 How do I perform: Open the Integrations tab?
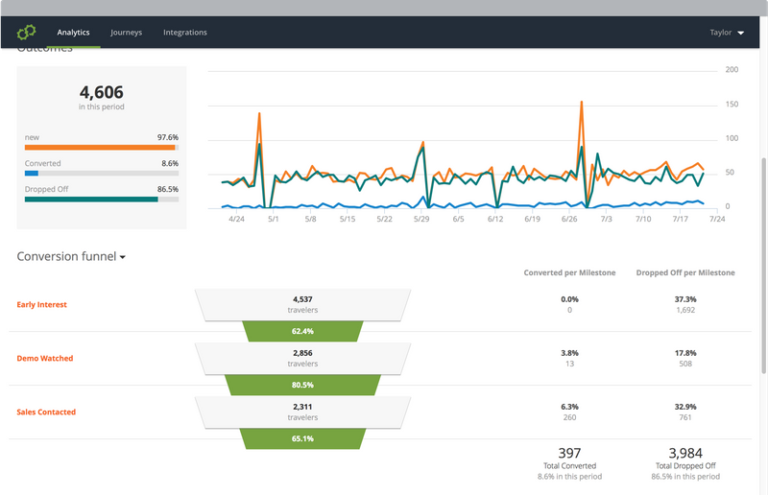pos(185,32)
